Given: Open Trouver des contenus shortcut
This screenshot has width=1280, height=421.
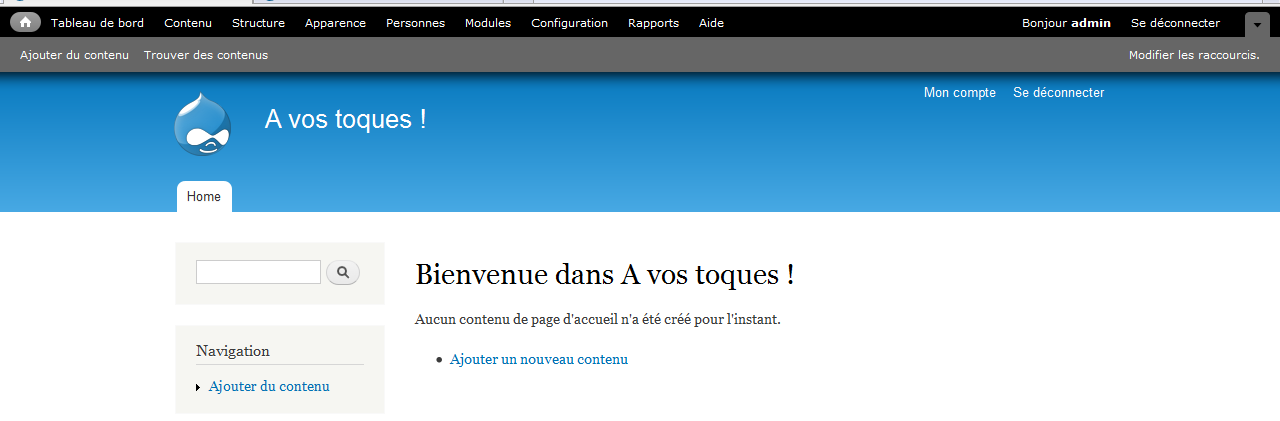Looking at the screenshot, I should pos(206,55).
